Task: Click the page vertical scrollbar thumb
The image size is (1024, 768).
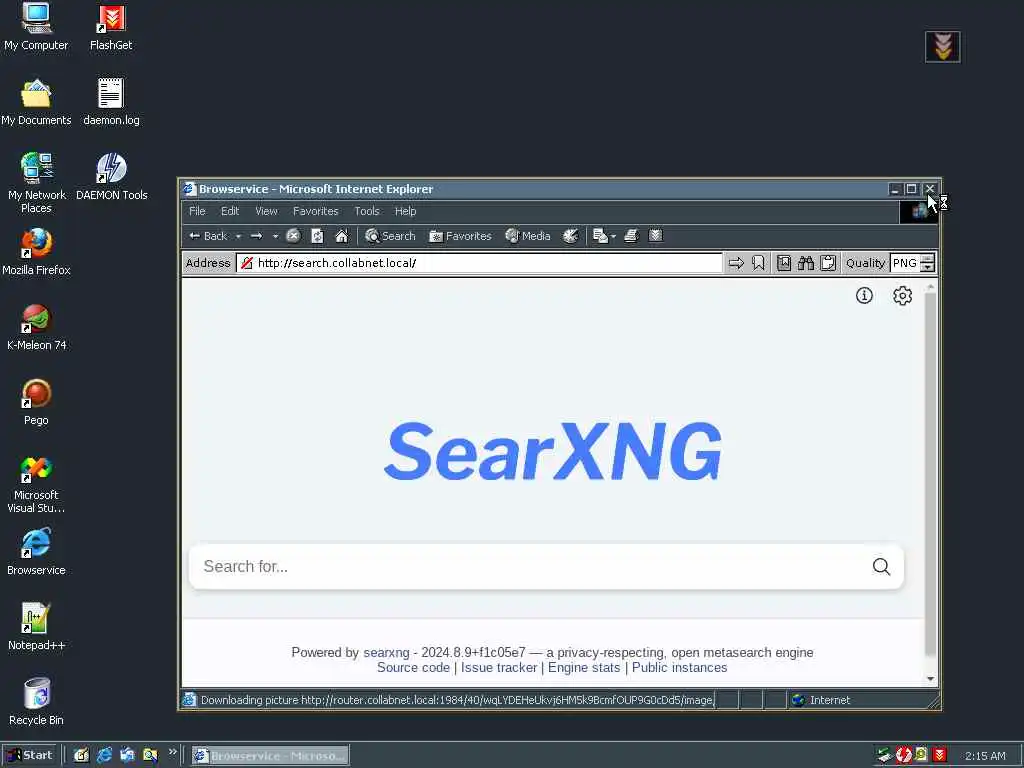Action: [x=931, y=475]
